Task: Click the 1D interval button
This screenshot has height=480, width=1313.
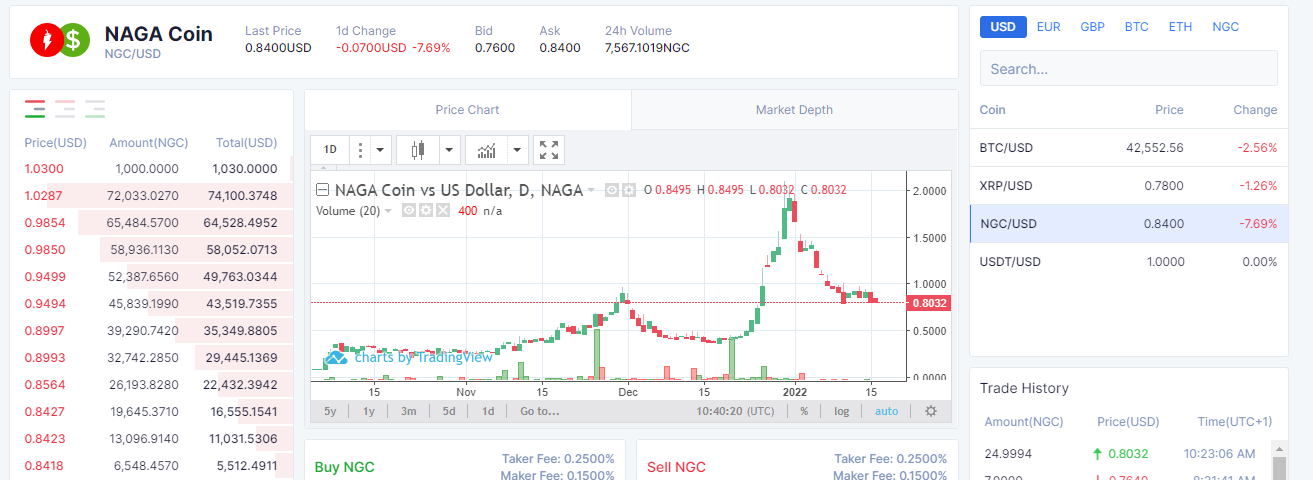Action: (x=330, y=150)
